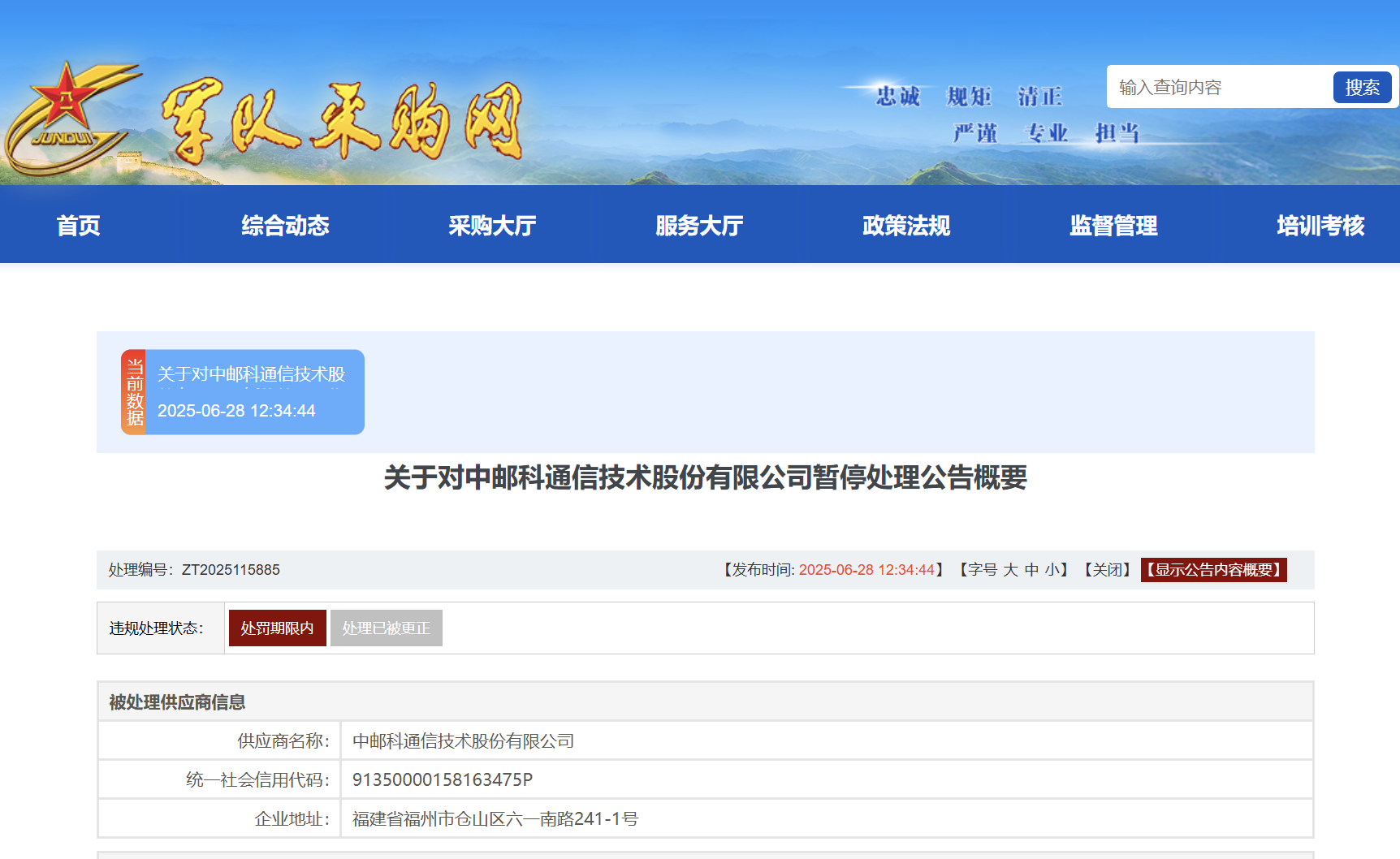The image size is (1400, 859).
Task: Select the 处理已被更正 status tab
Action: (x=387, y=628)
